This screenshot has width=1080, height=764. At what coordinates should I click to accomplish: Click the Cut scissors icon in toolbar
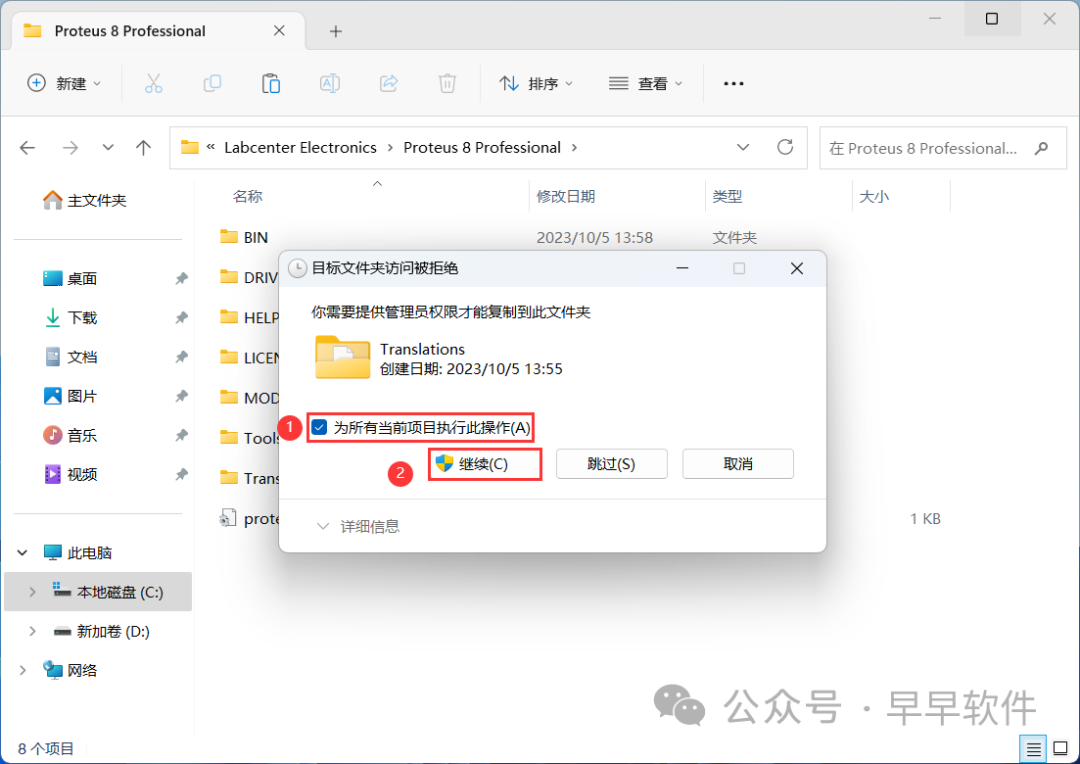153,84
